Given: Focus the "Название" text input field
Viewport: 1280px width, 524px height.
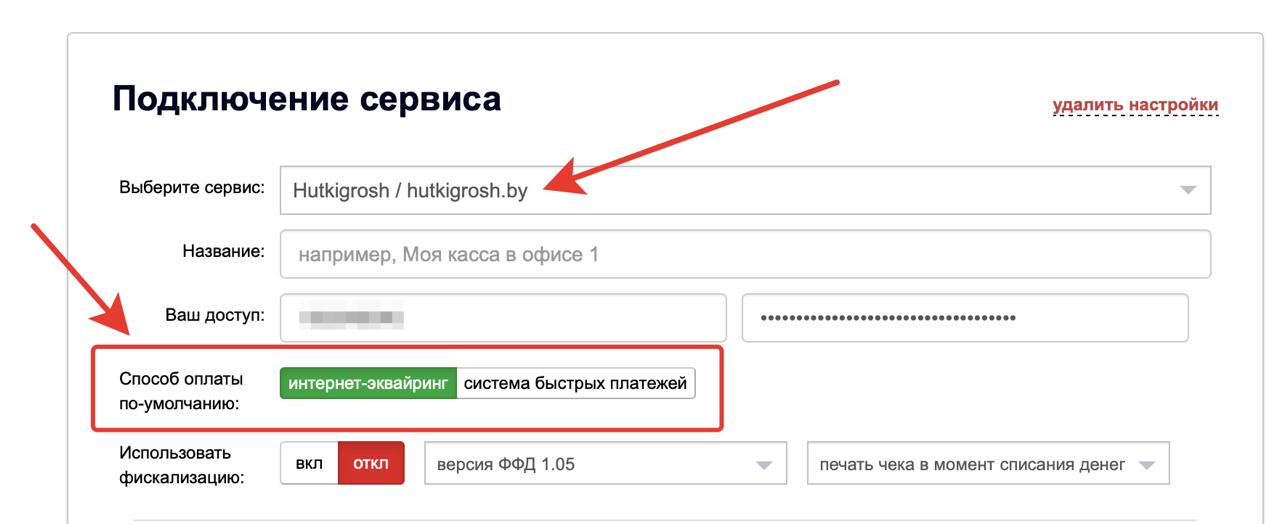Looking at the screenshot, I should pos(745,254).
